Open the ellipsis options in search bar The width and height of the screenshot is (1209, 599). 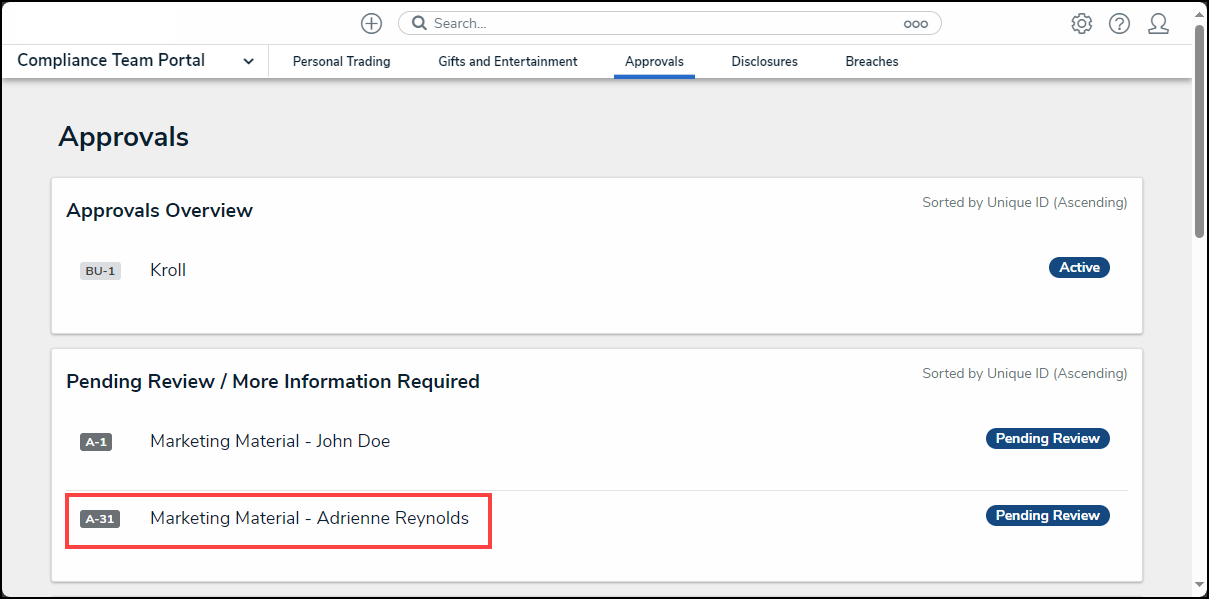(915, 24)
